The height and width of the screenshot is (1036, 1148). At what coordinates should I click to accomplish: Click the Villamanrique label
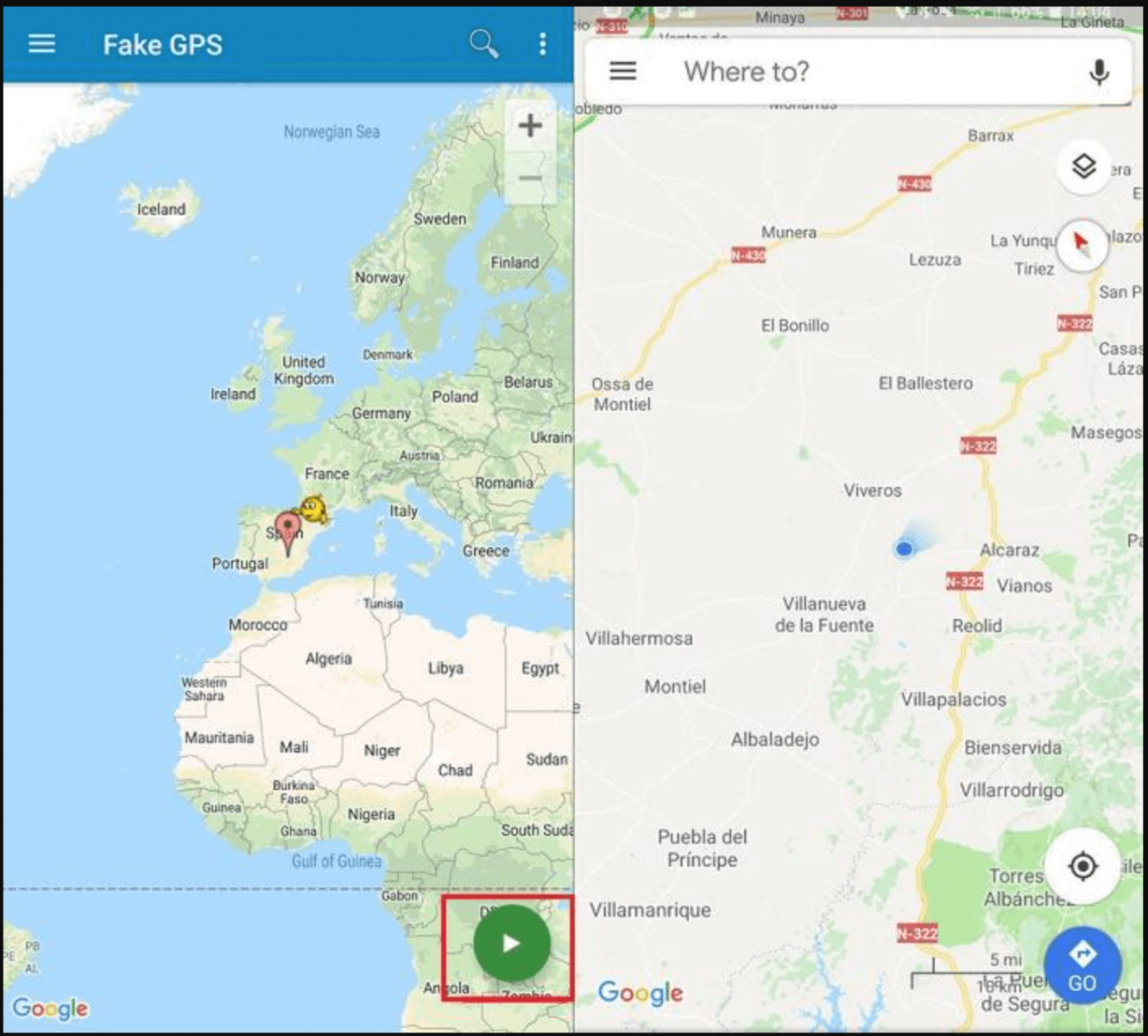[650, 910]
